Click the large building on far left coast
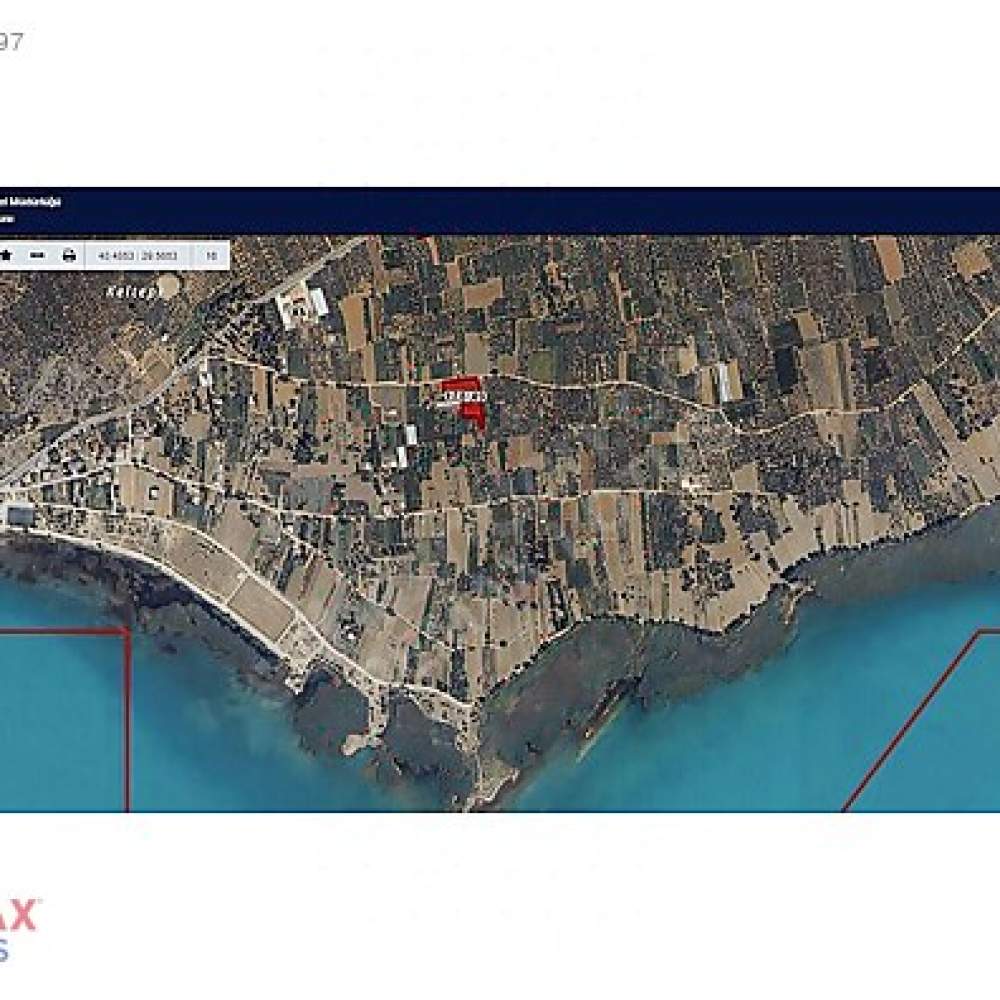Viewport: 1000px width, 1000px height. coord(19,515)
